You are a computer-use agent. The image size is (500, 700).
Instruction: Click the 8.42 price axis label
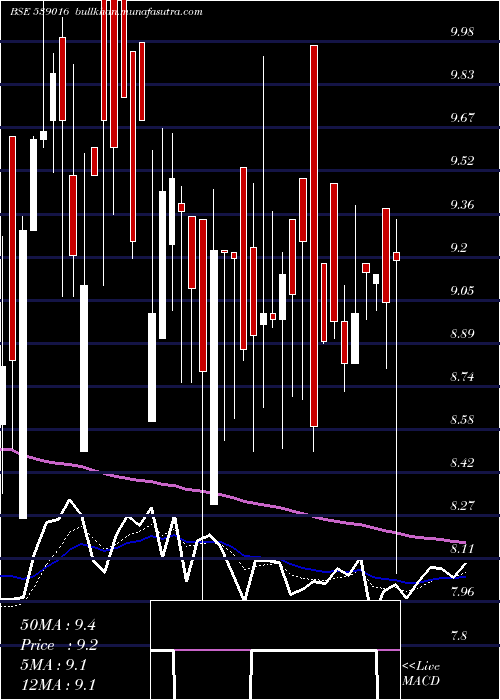tap(462, 463)
